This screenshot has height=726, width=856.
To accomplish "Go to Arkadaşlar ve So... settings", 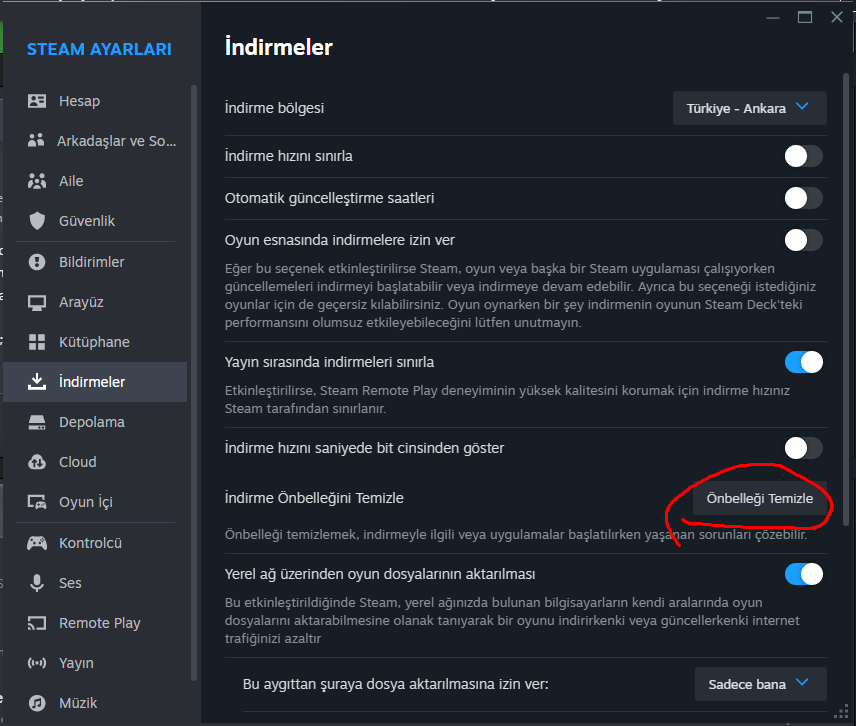I will tap(95, 141).
